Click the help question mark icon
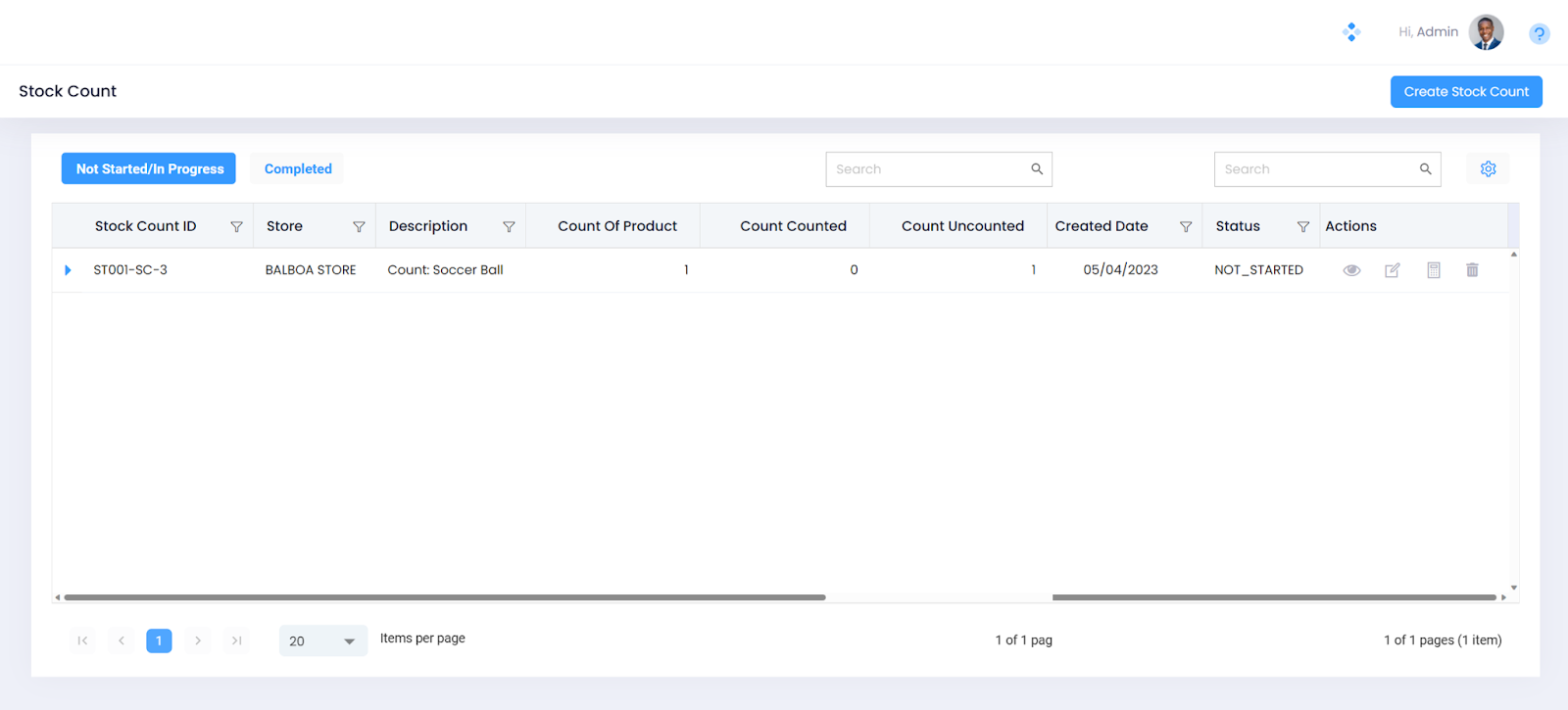 tap(1539, 34)
